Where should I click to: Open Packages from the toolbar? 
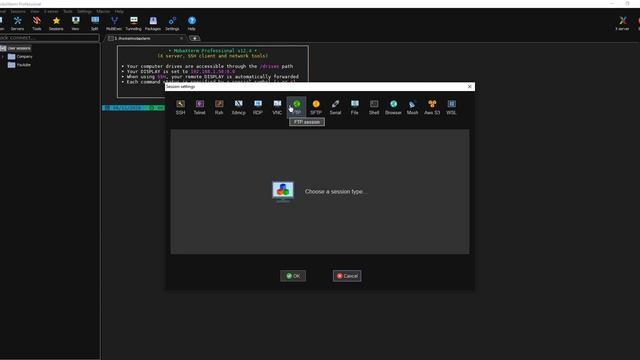[153, 23]
